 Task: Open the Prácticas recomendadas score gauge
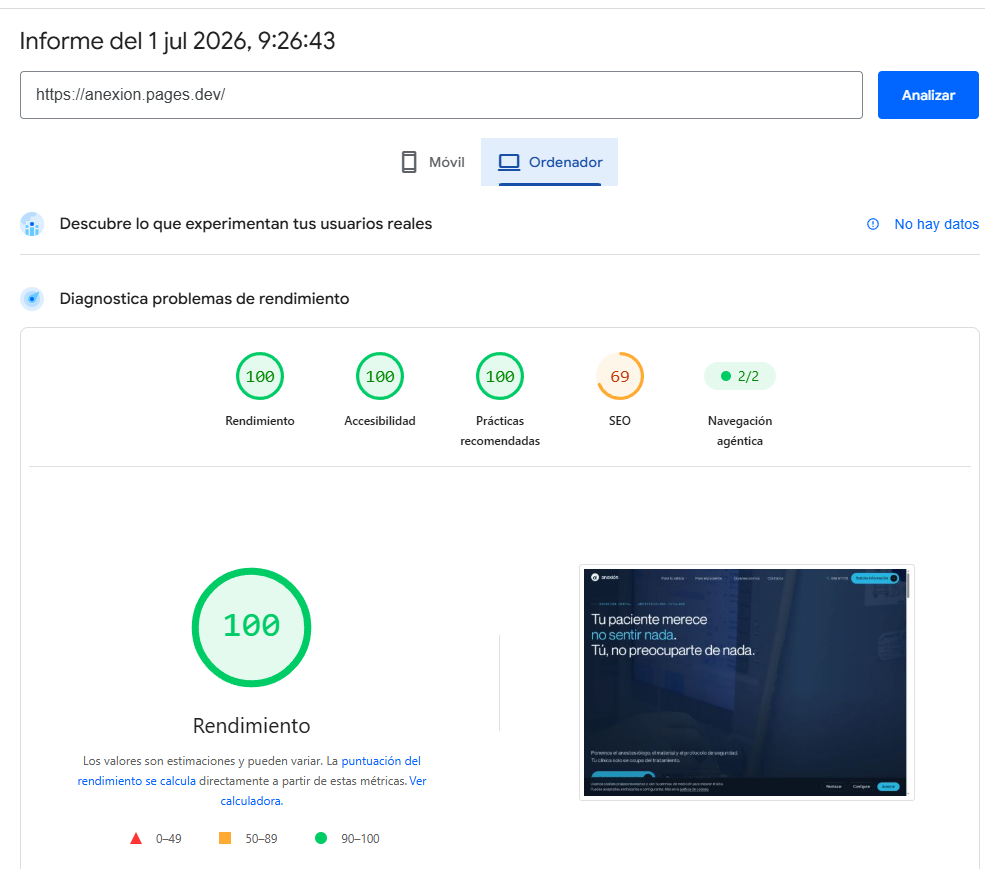tap(500, 376)
